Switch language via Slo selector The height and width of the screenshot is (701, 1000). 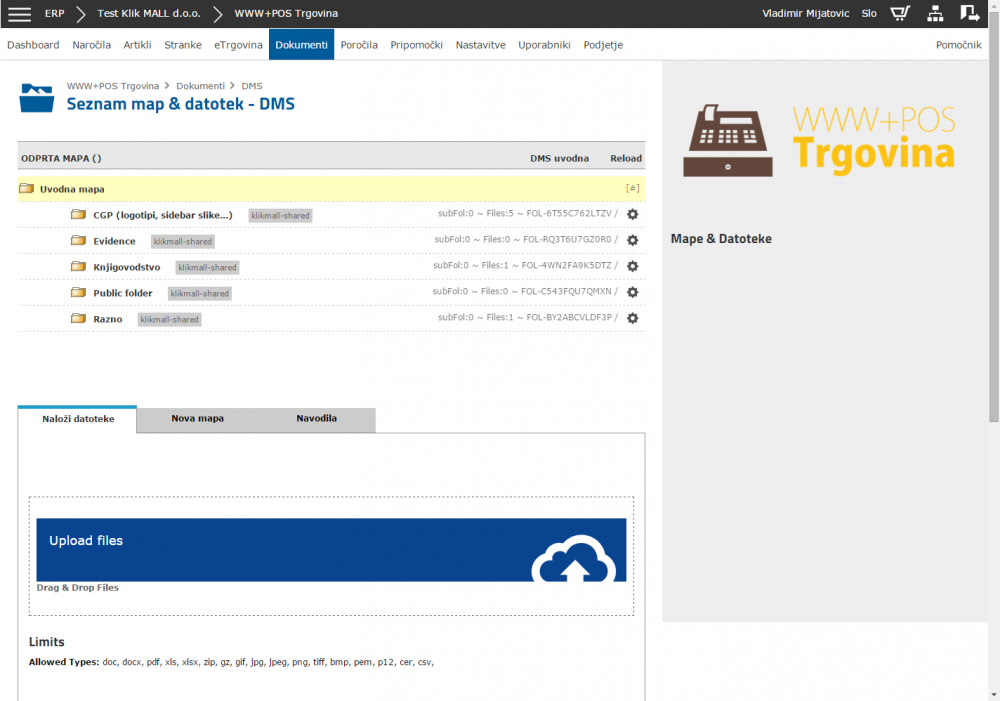click(x=869, y=14)
